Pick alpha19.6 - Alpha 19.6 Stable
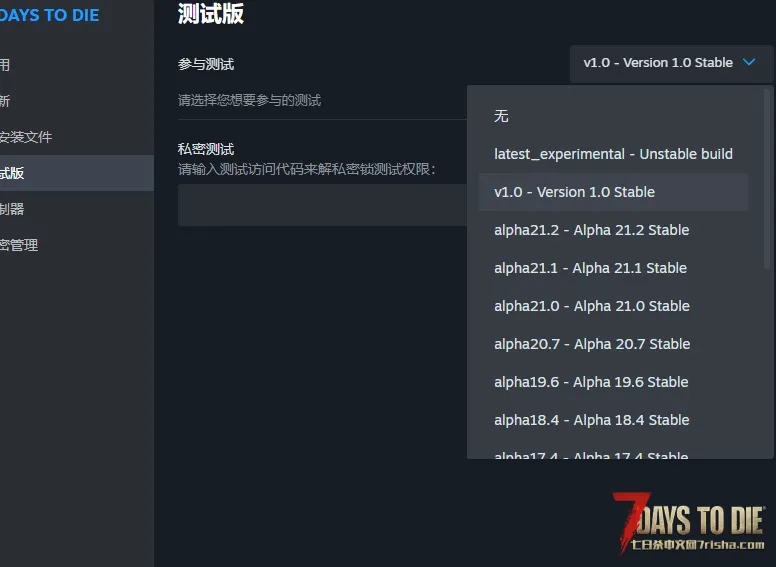Screen dimensions: 776x567 [x=613, y=382]
